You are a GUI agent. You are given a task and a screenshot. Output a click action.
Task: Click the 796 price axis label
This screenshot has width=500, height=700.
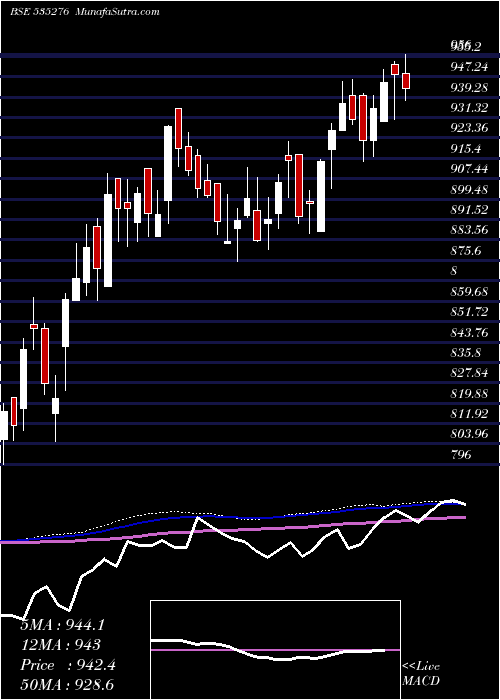(461, 454)
